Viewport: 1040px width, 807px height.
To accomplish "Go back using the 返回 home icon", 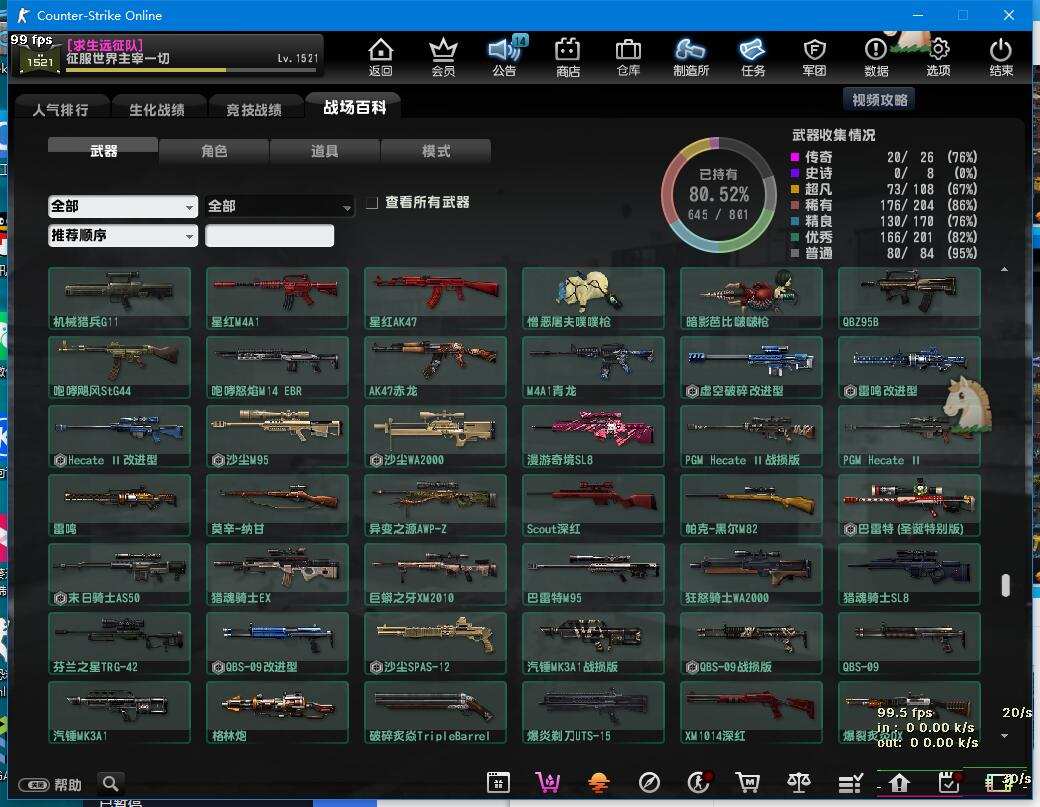I will [x=380, y=56].
